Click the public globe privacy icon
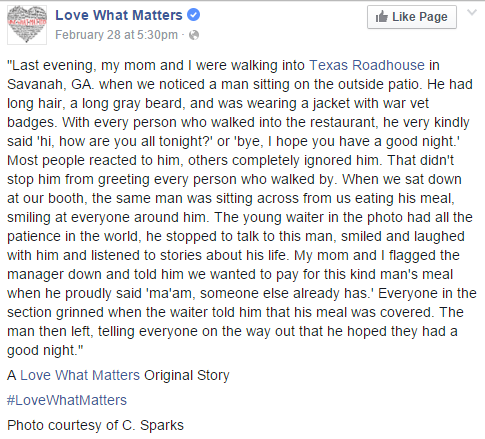This screenshot has width=485, height=439. 194,35
